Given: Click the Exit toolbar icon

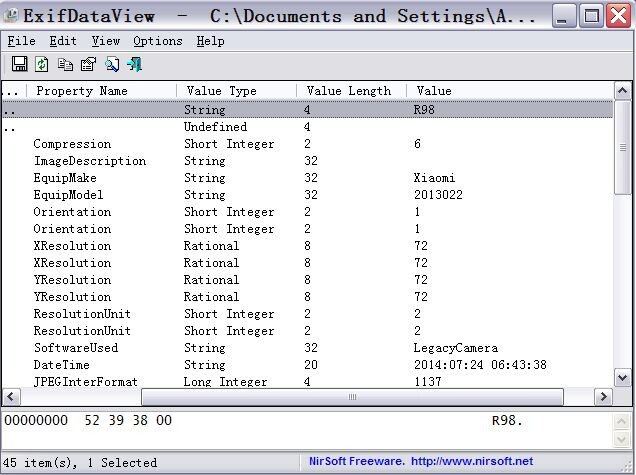Looking at the screenshot, I should 135,64.
